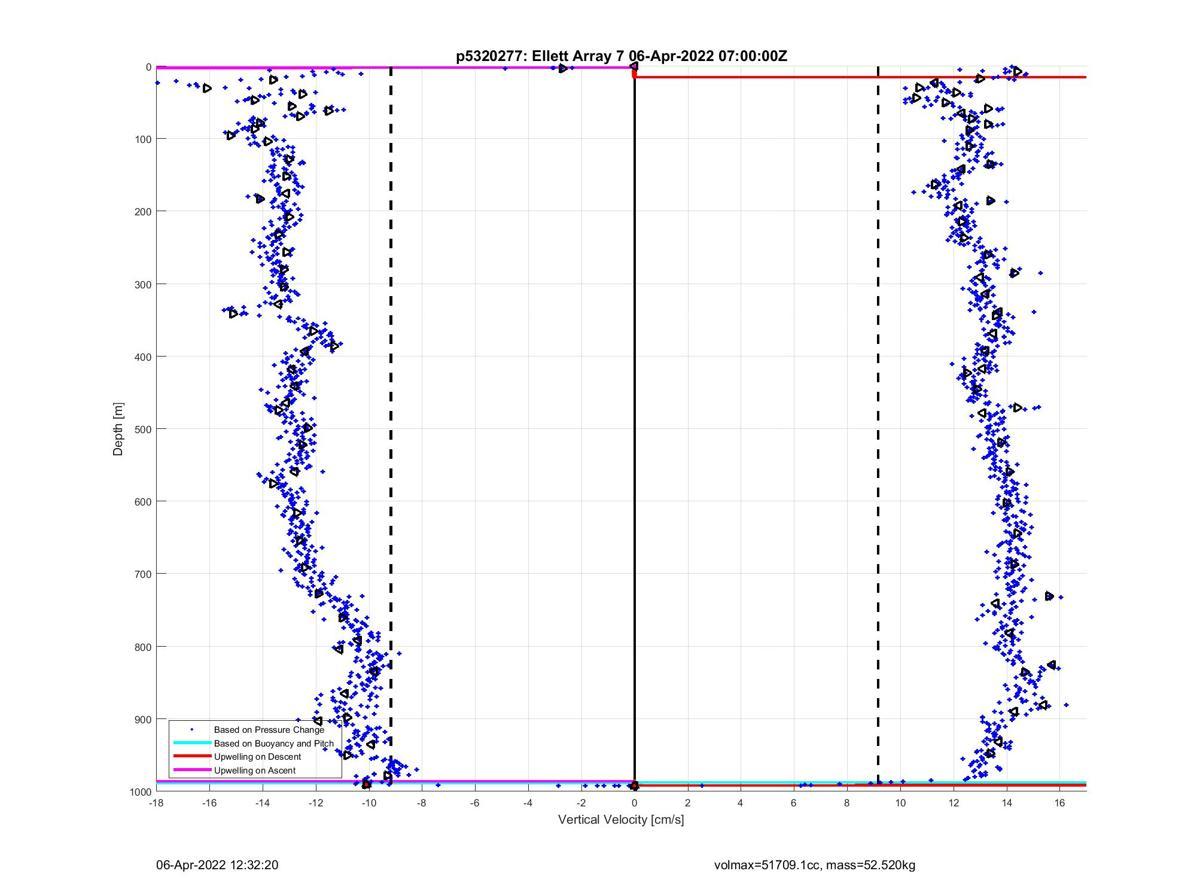Click velocity axis tick label -14
The height and width of the screenshot is (889, 1200).
tap(262, 803)
